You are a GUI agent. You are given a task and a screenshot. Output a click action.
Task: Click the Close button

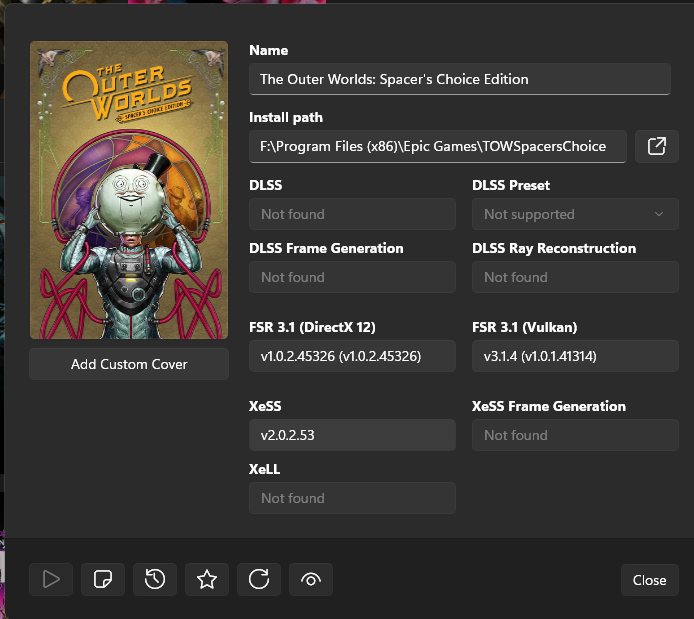point(649,580)
